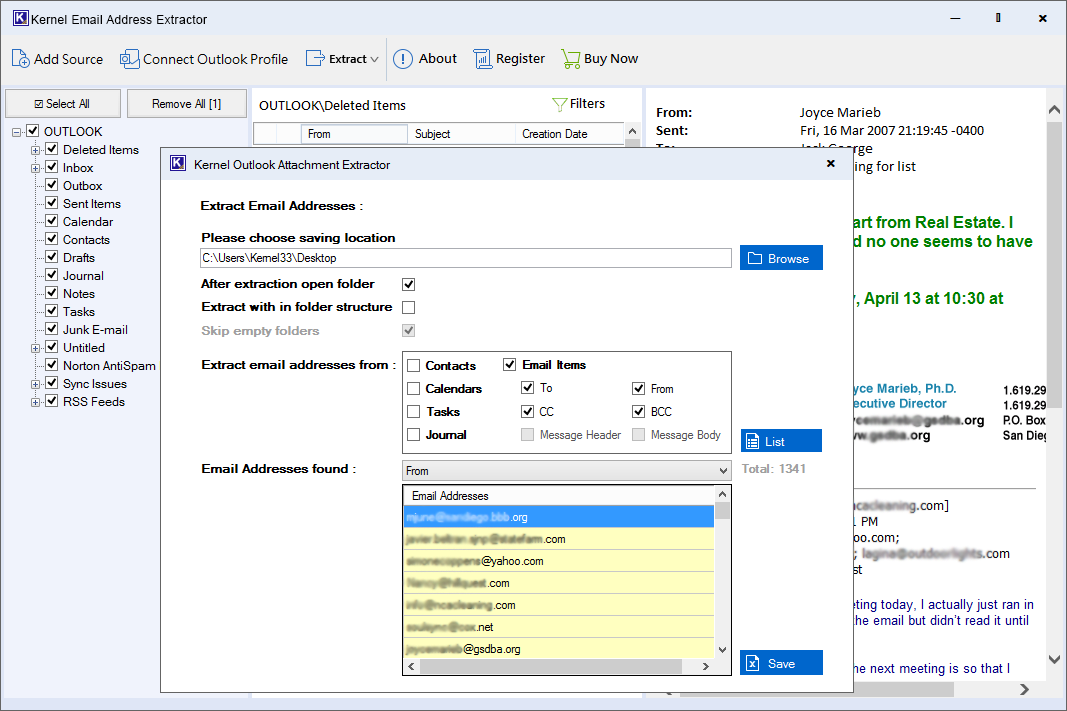Click left arrow of email list horizontal scrollbar
Viewport: 1067px width, 711px height.
(x=411, y=667)
